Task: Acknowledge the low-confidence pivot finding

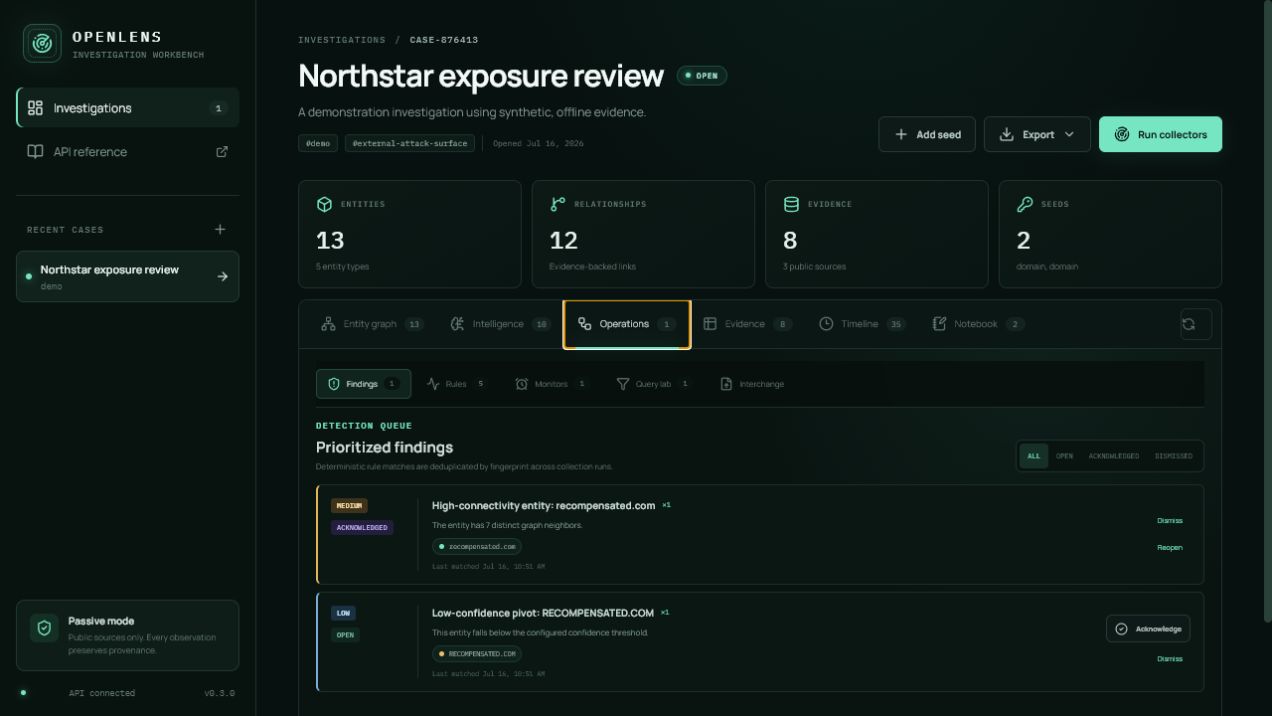Action: [1148, 629]
